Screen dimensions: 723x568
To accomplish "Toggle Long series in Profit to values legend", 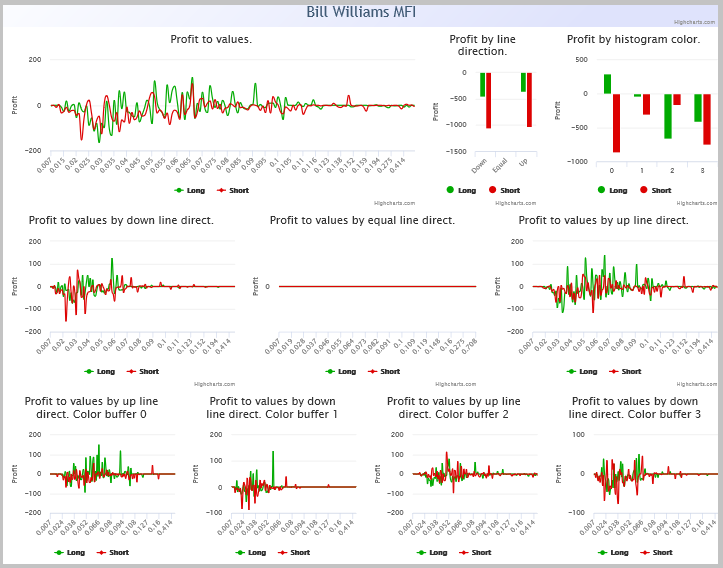I will tap(190, 190).
